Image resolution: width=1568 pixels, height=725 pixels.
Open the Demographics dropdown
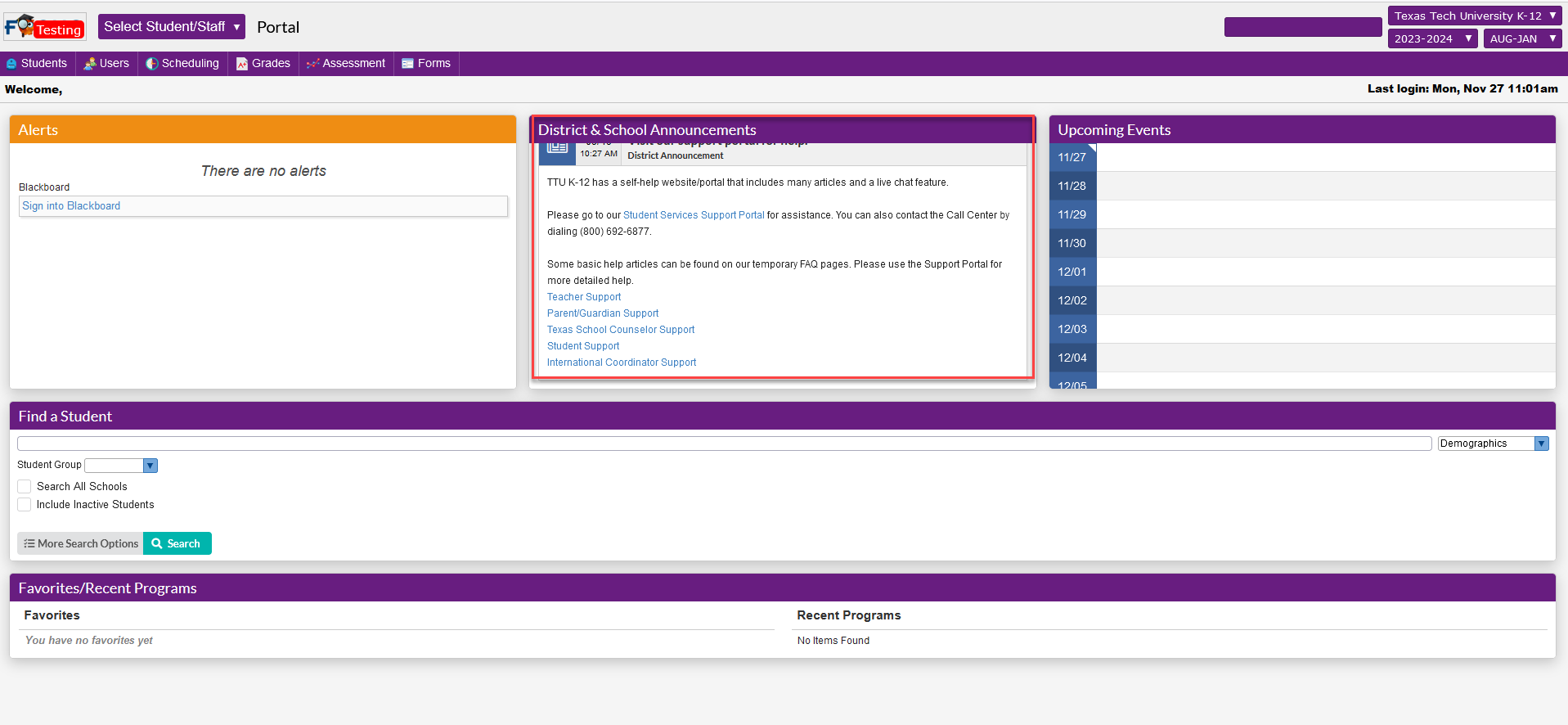pos(1493,444)
